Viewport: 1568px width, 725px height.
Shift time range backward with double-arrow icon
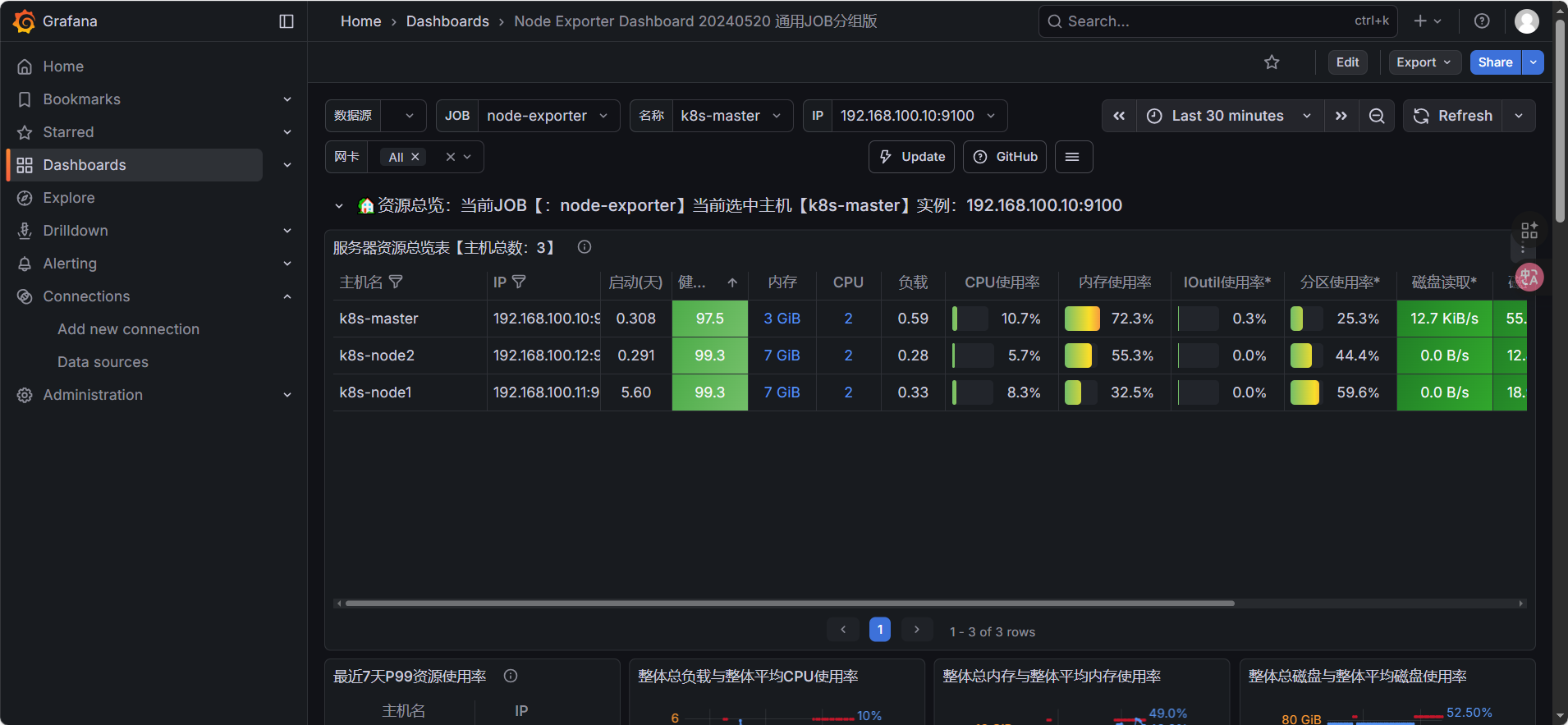(1119, 116)
